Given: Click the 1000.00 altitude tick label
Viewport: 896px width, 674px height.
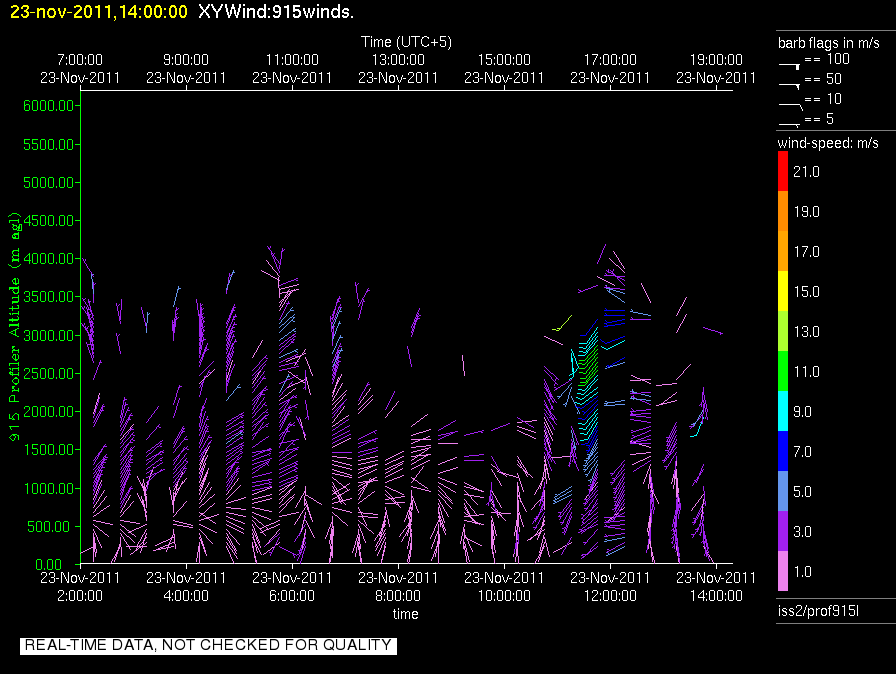Looking at the screenshot, I should pyautogui.click(x=49, y=488).
